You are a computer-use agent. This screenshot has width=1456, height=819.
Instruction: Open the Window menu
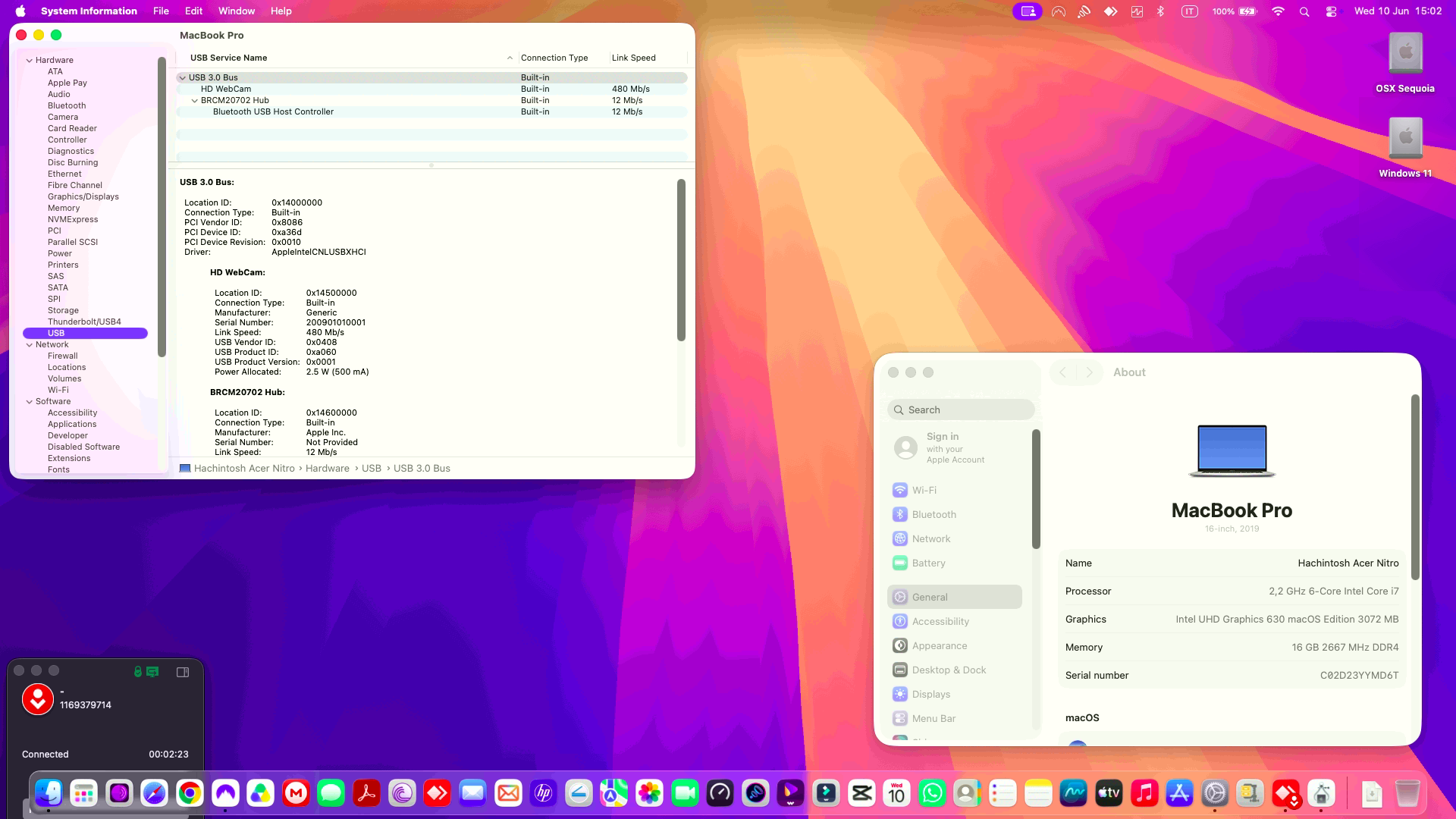(x=237, y=11)
